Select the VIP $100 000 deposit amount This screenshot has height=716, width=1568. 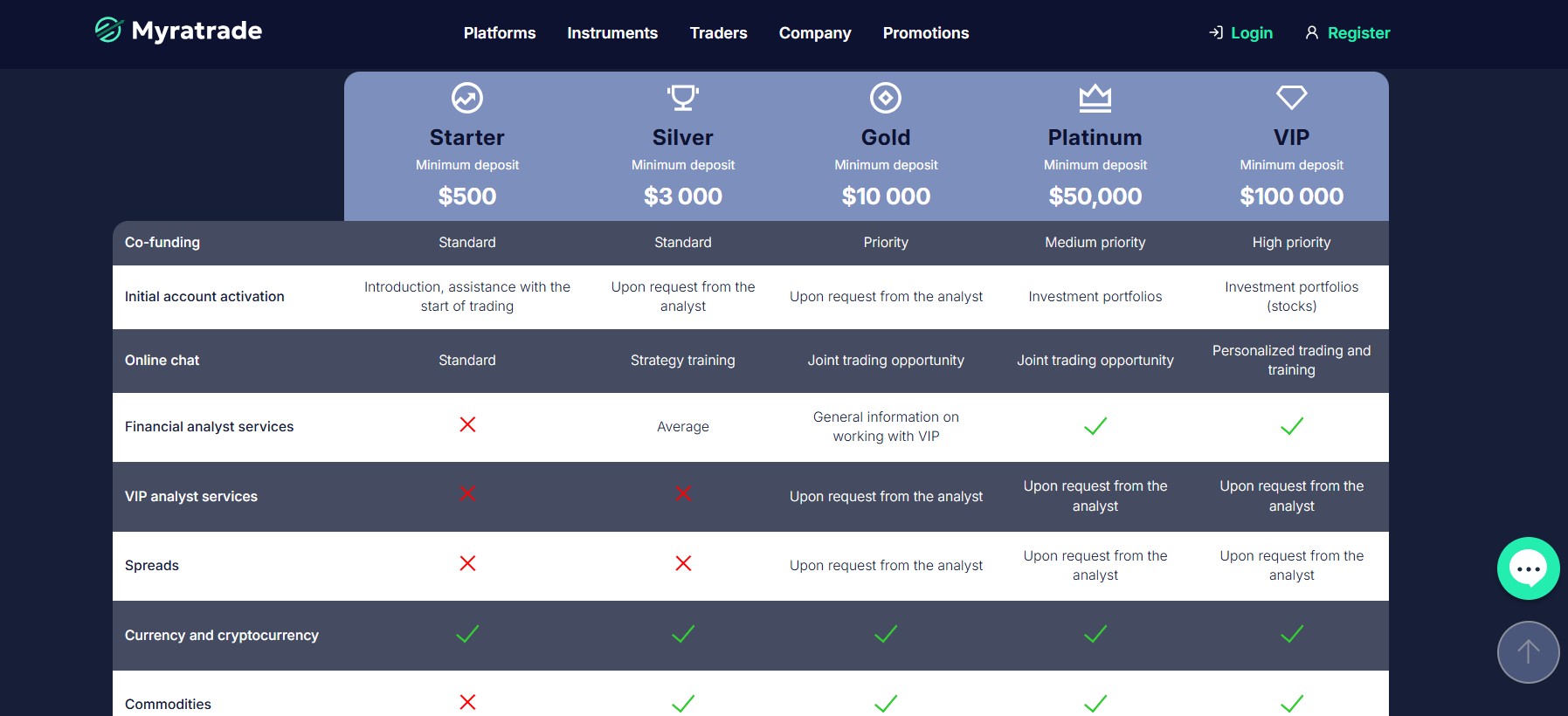1291,196
